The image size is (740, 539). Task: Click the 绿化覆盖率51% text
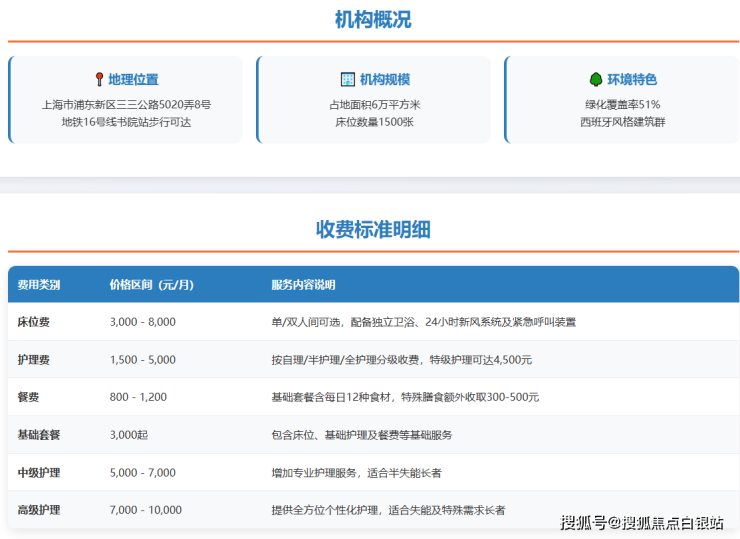coord(622,104)
